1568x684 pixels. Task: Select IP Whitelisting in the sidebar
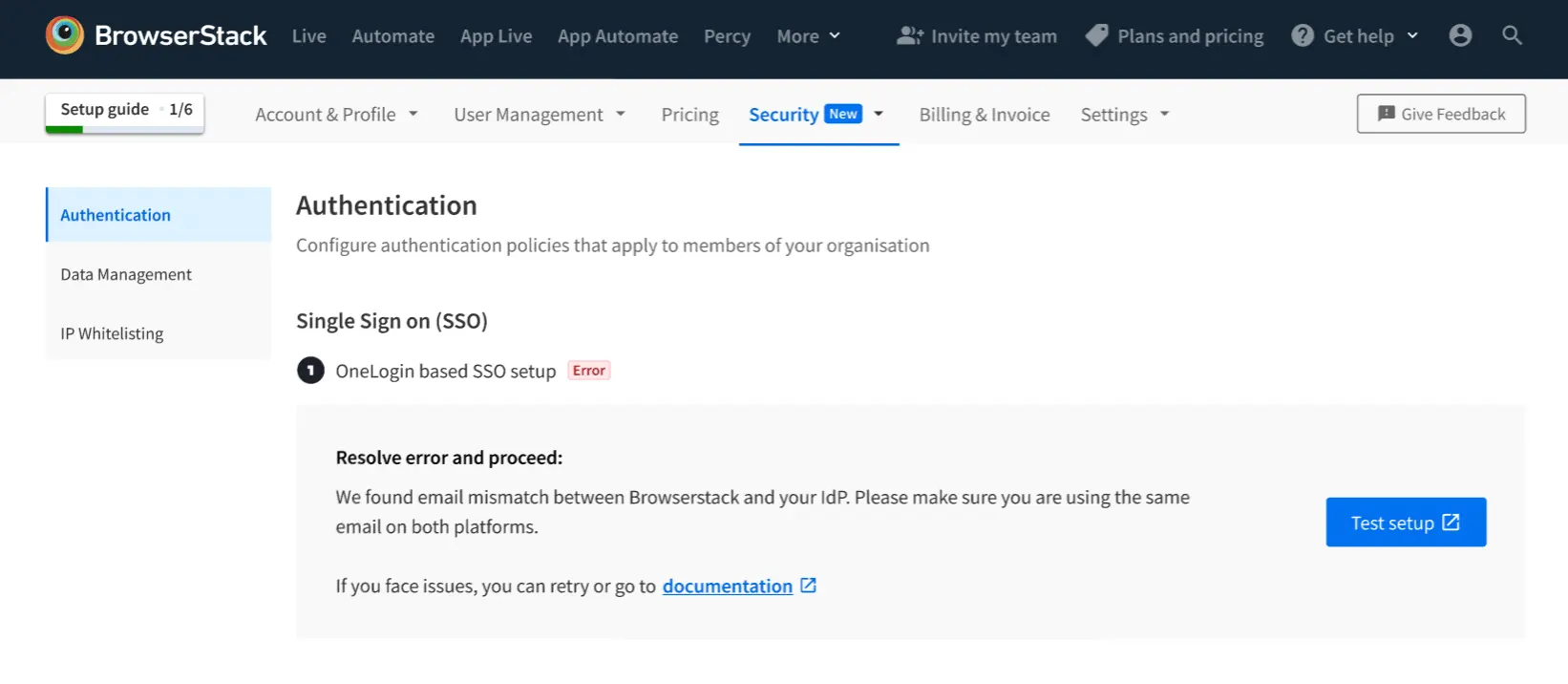(x=112, y=334)
